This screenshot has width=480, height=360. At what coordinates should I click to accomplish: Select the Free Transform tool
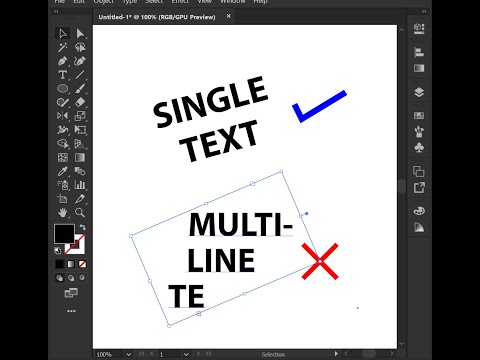[x=80, y=130]
